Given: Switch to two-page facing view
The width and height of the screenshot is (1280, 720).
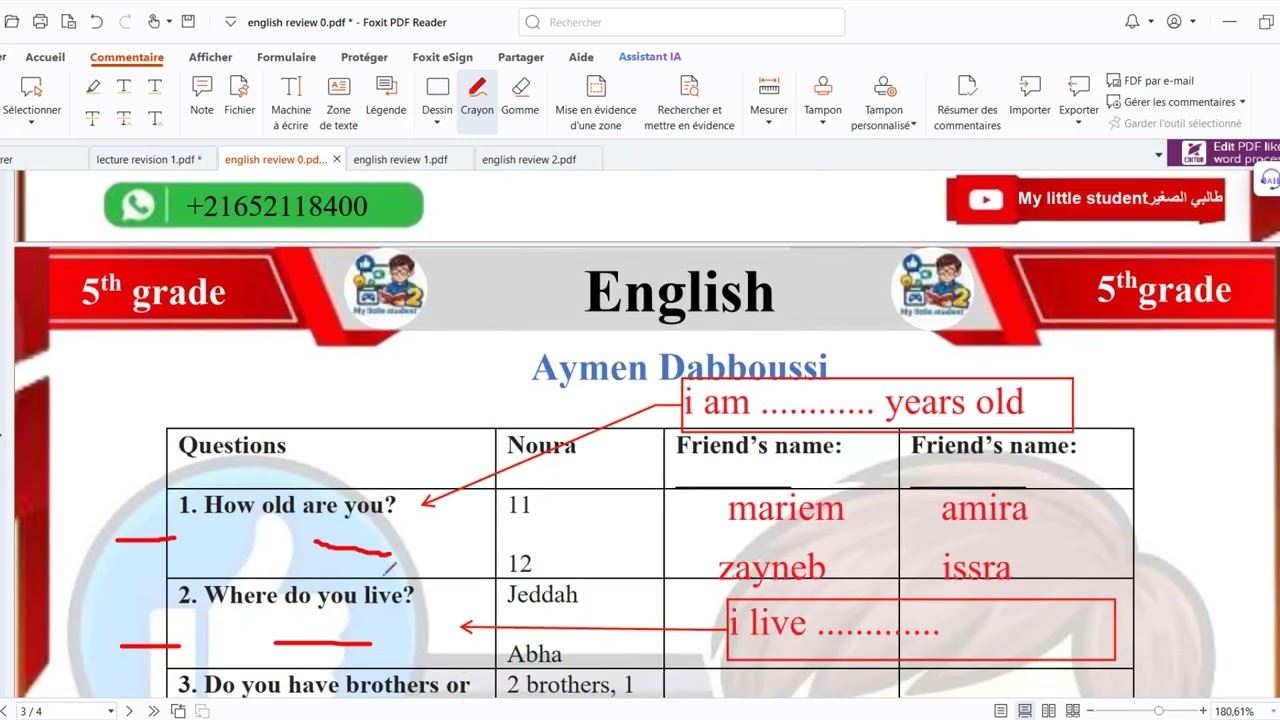Looking at the screenshot, I should pyautogui.click(x=1049, y=711).
